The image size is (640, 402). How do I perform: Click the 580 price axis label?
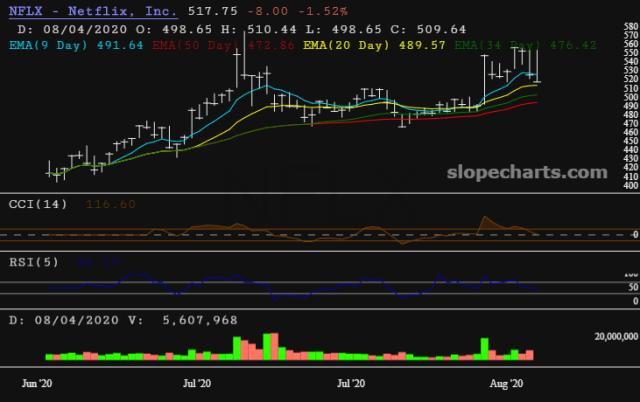[631, 27]
